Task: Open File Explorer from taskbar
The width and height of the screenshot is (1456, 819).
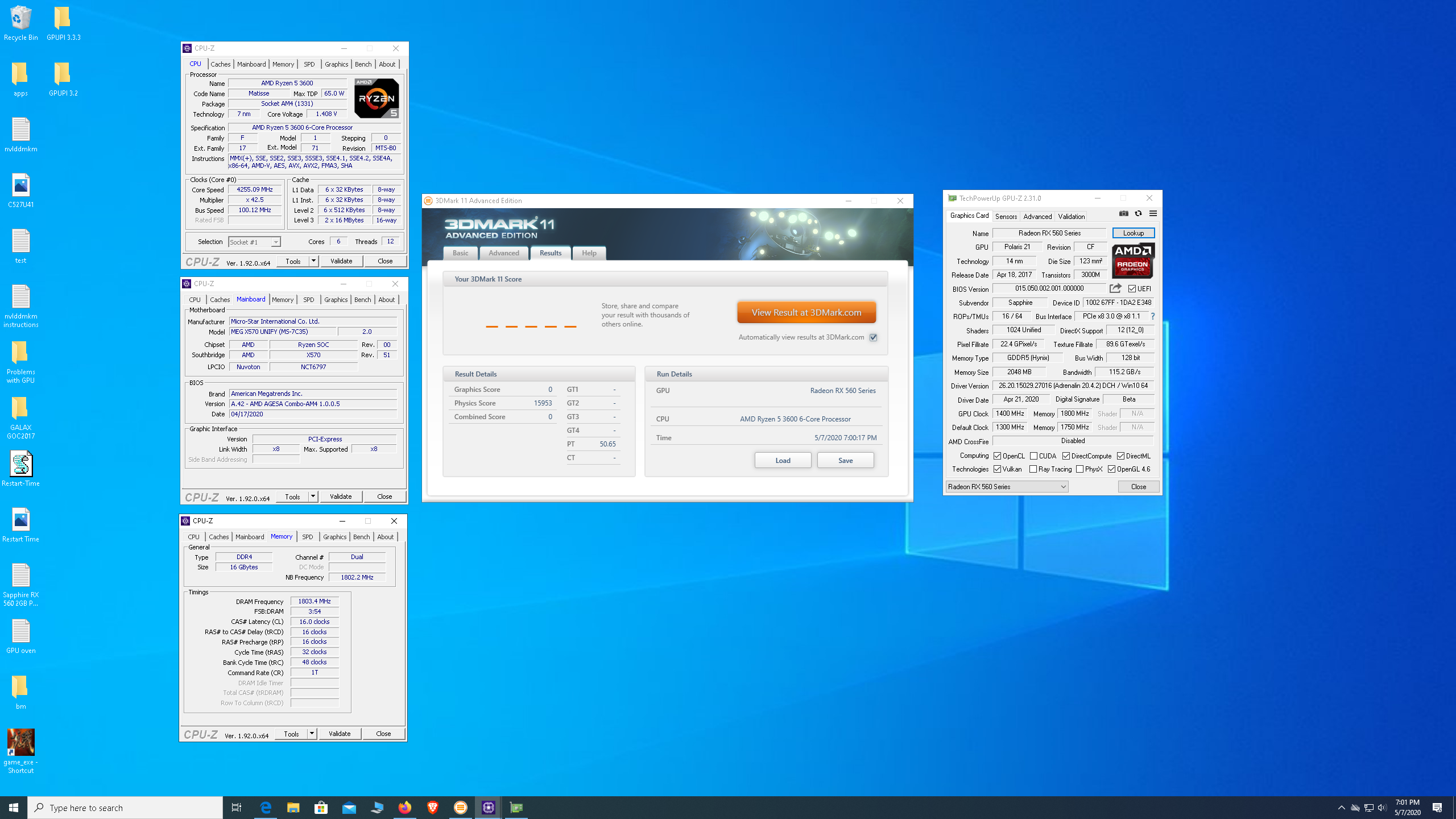Action: point(293,808)
